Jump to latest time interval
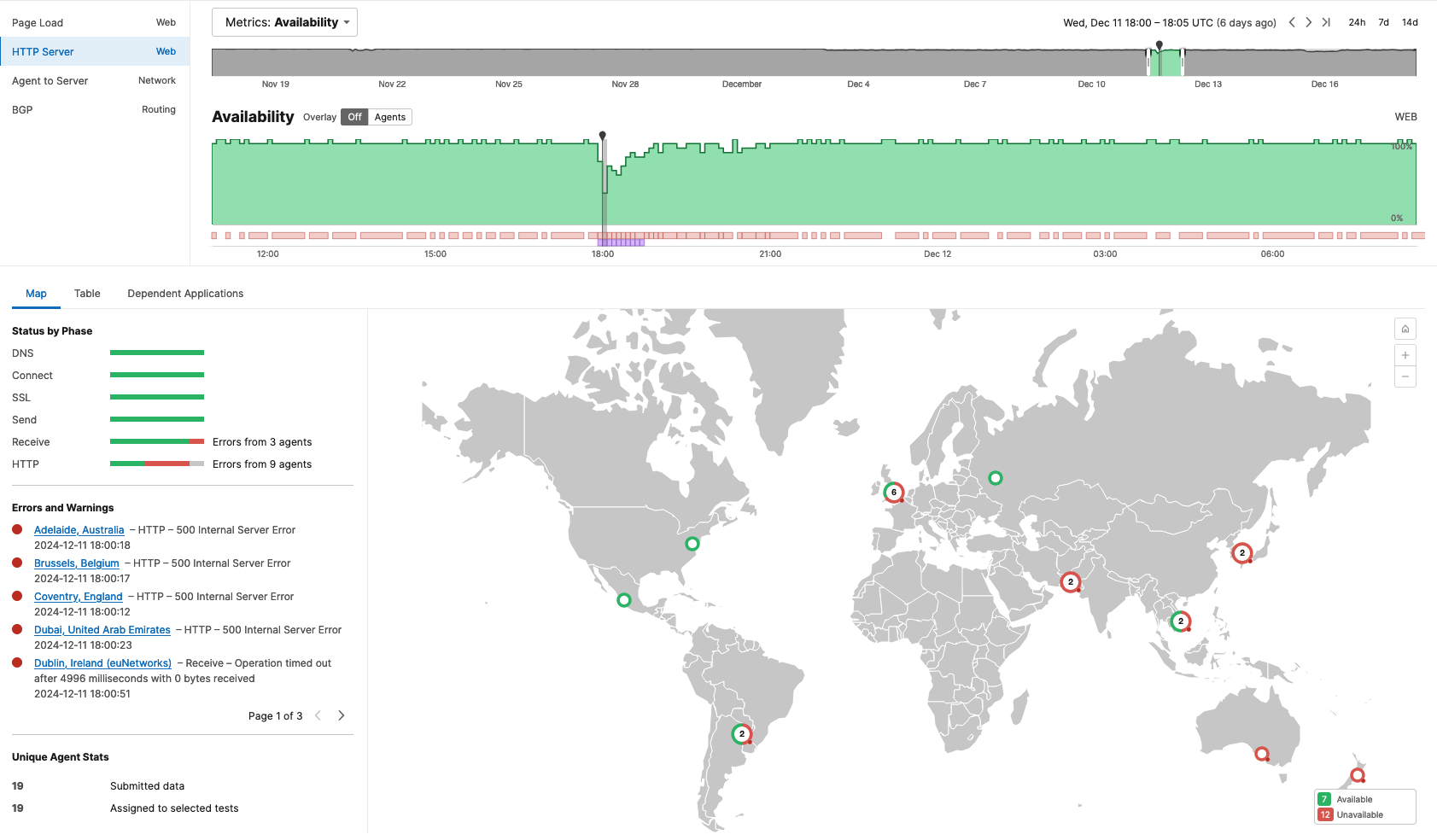Screen dimensions: 1437x840 (x=1326, y=22)
